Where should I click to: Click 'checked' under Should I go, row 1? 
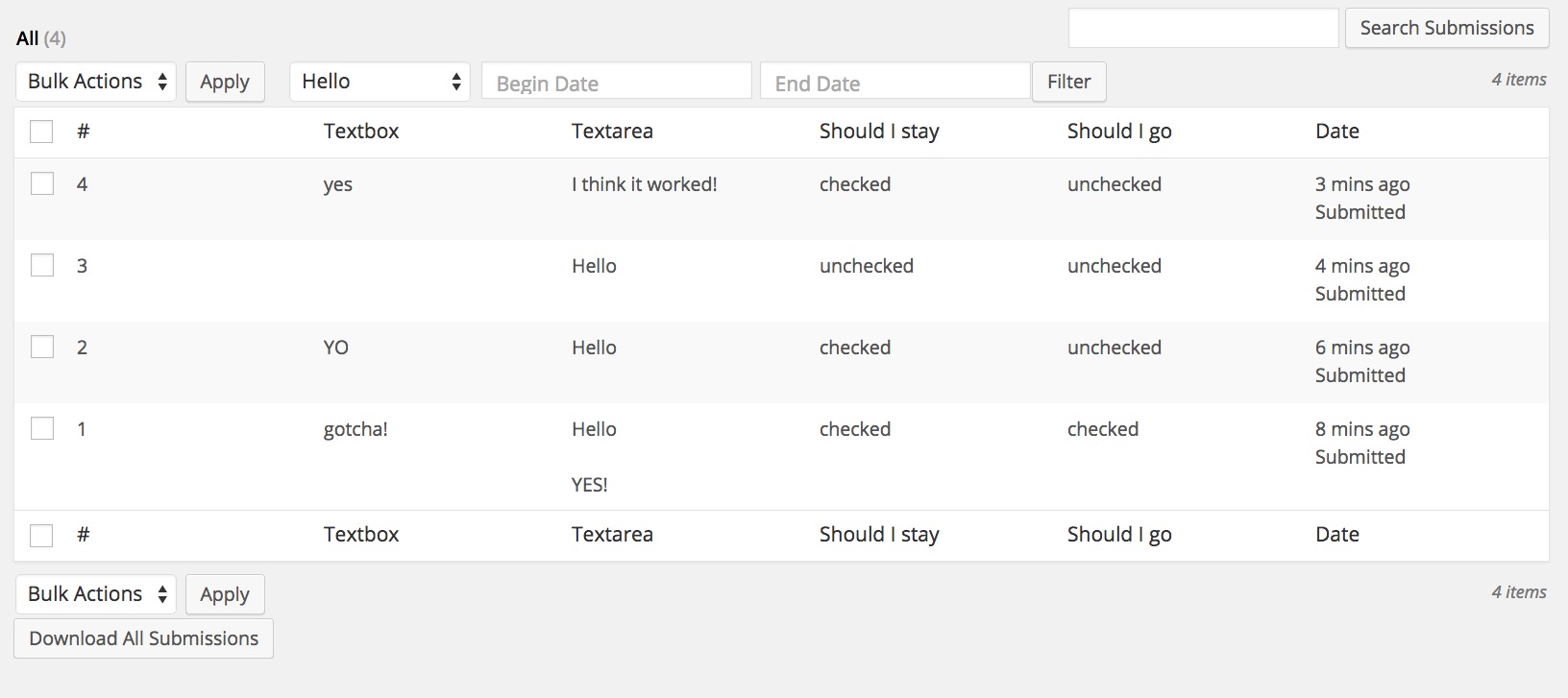[1103, 429]
